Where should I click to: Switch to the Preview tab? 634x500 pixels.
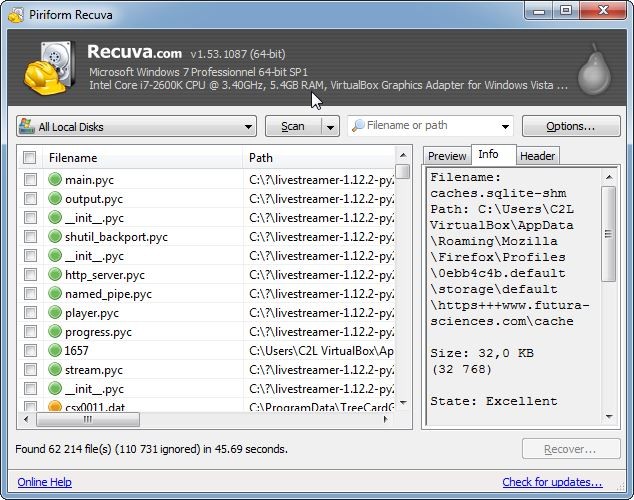pos(447,156)
